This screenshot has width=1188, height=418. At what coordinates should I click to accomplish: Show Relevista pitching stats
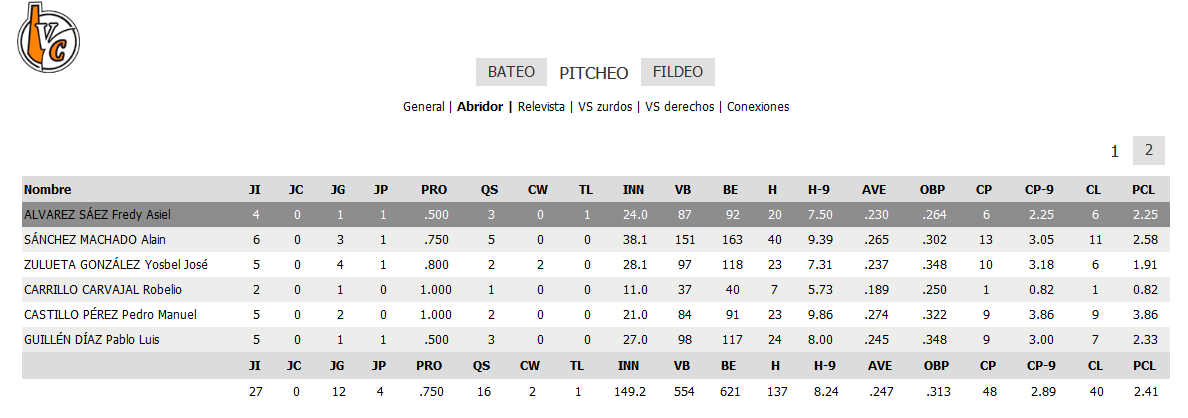[x=541, y=106]
